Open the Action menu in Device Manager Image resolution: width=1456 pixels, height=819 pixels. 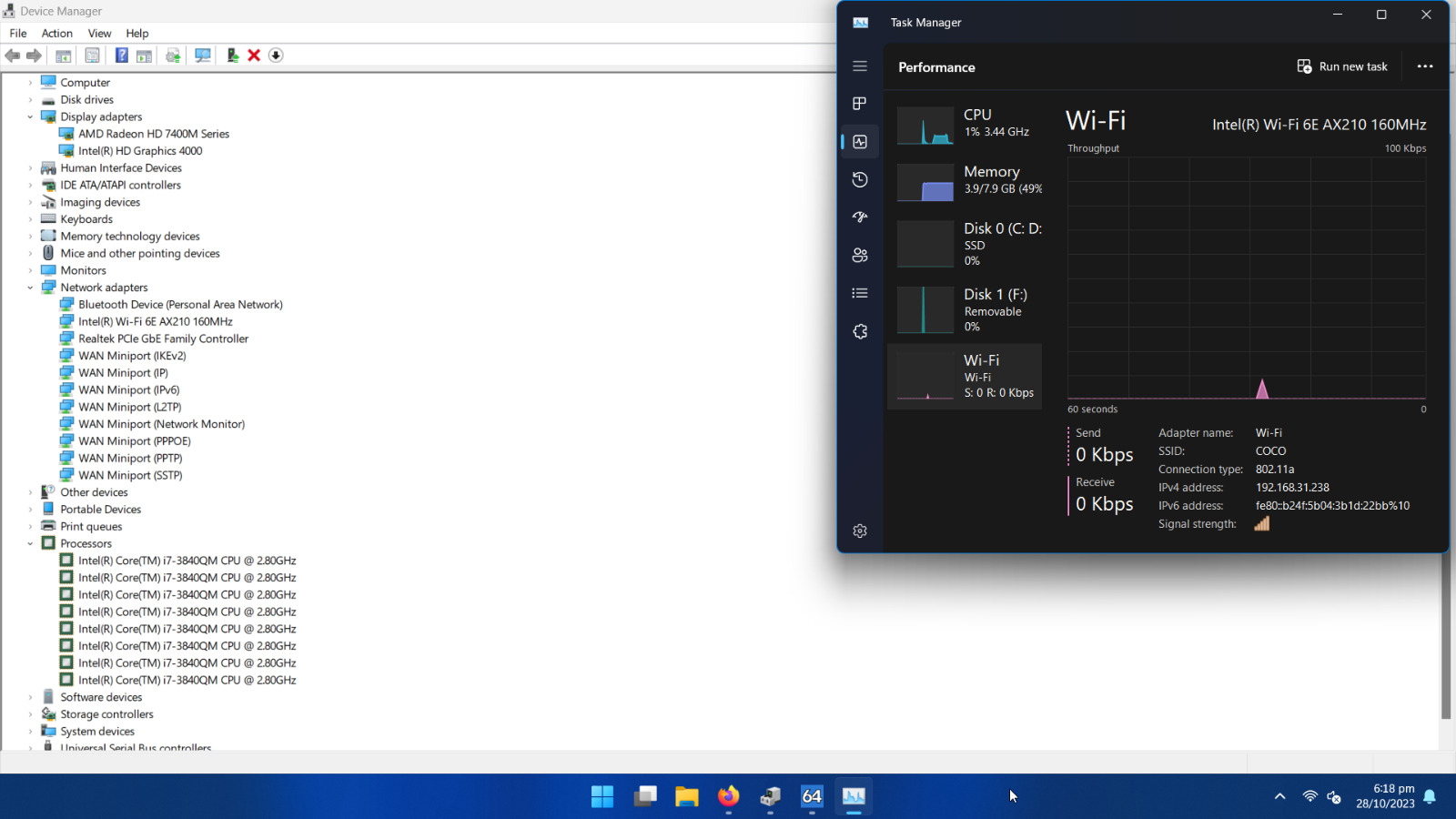pyautogui.click(x=57, y=34)
